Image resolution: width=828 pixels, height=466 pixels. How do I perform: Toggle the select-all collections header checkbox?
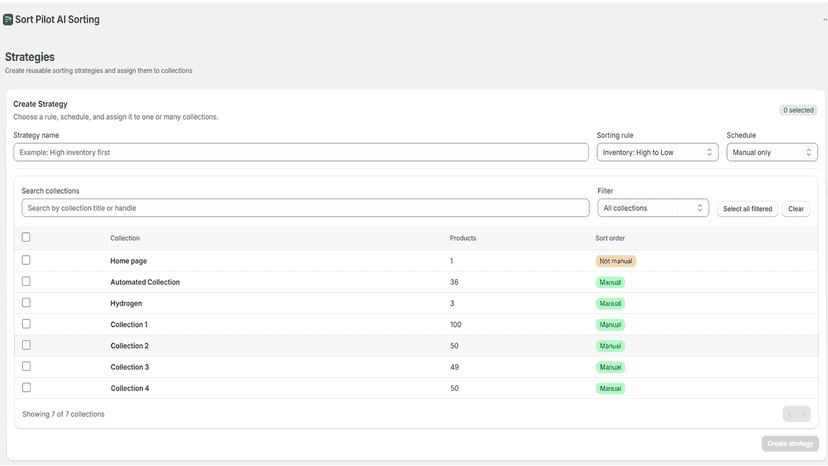[x=26, y=237]
